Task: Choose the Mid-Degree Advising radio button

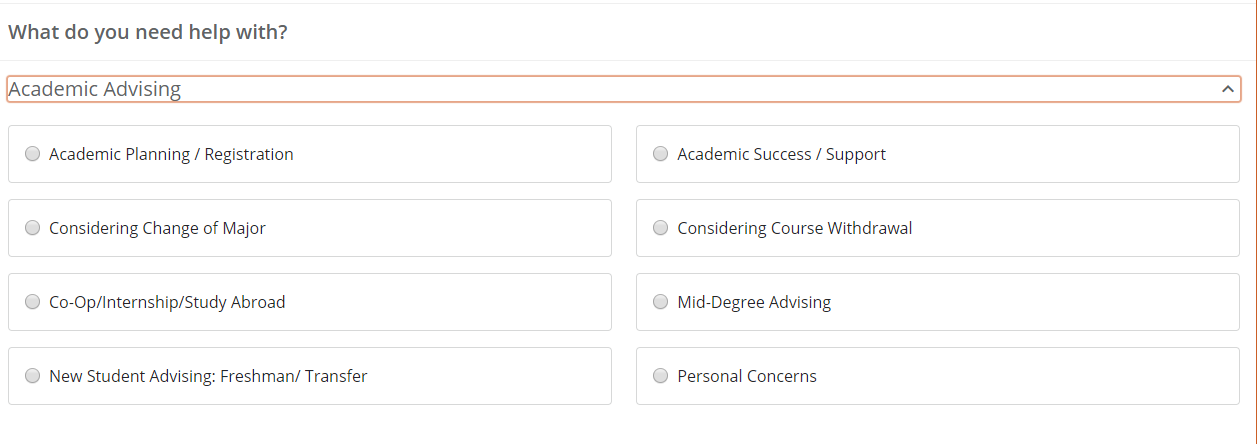Action: tap(660, 302)
